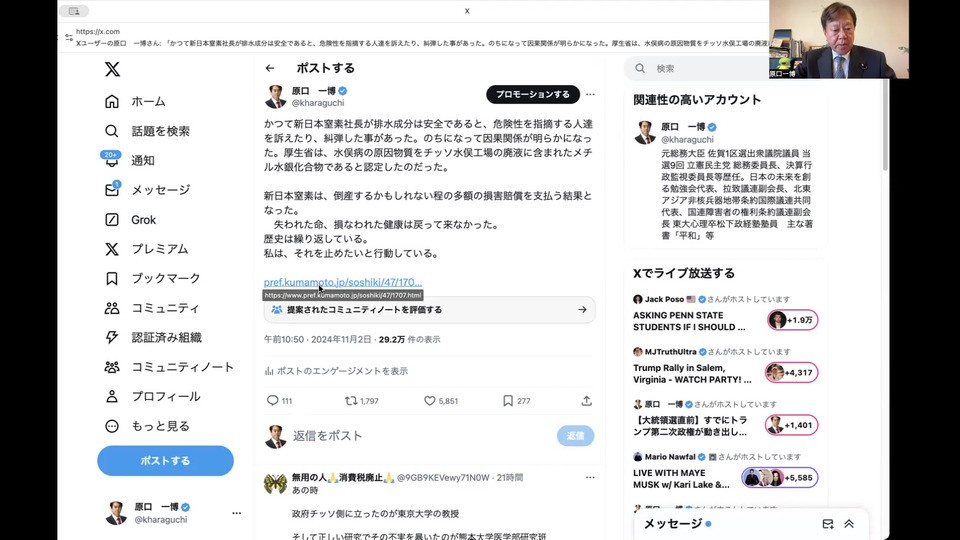The height and width of the screenshot is (540, 960).
Task: Click the share post icon
Action: coord(587,401)
